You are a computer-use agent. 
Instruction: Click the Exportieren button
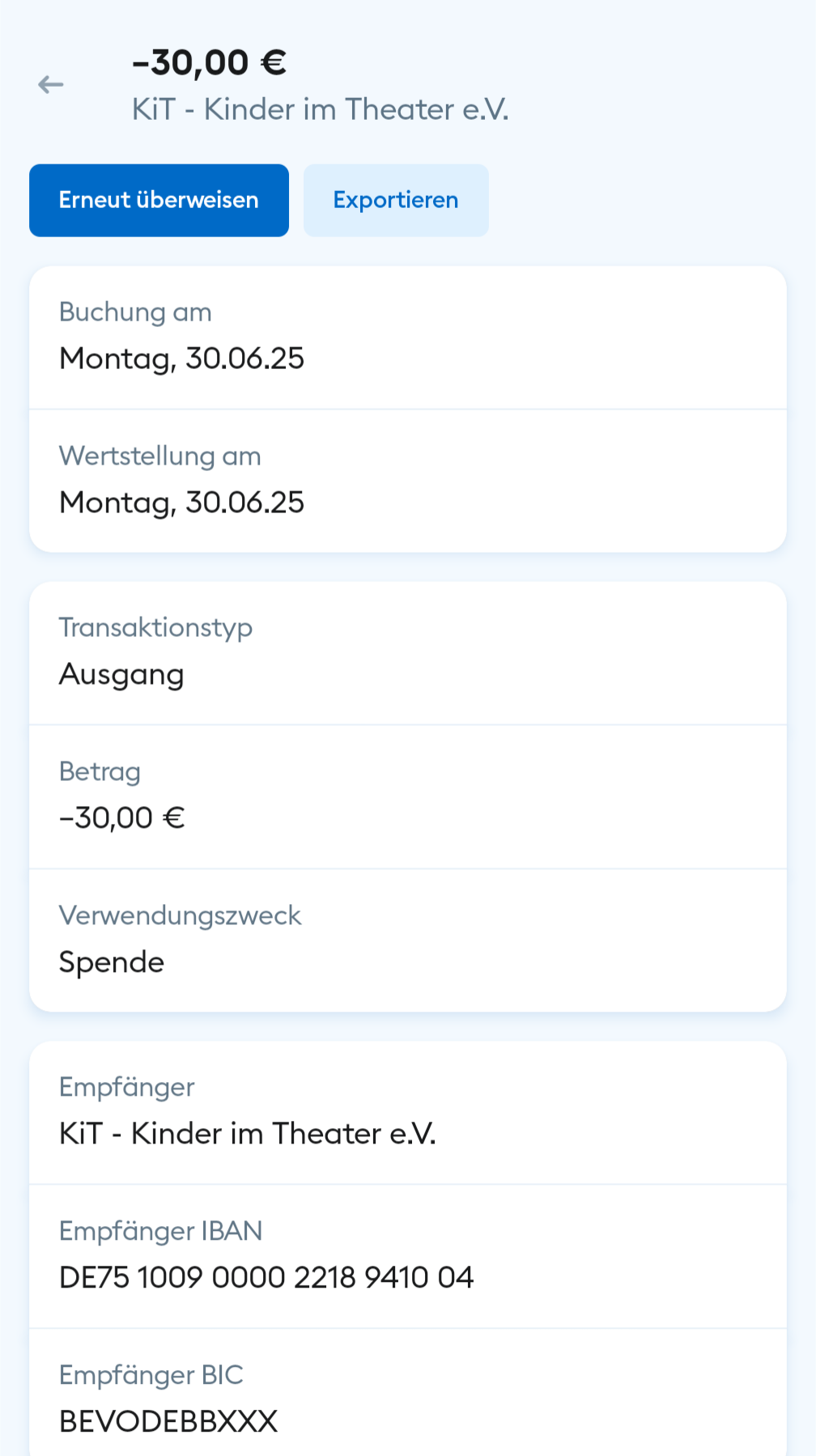pyautogui.click(x=396, y=201)
